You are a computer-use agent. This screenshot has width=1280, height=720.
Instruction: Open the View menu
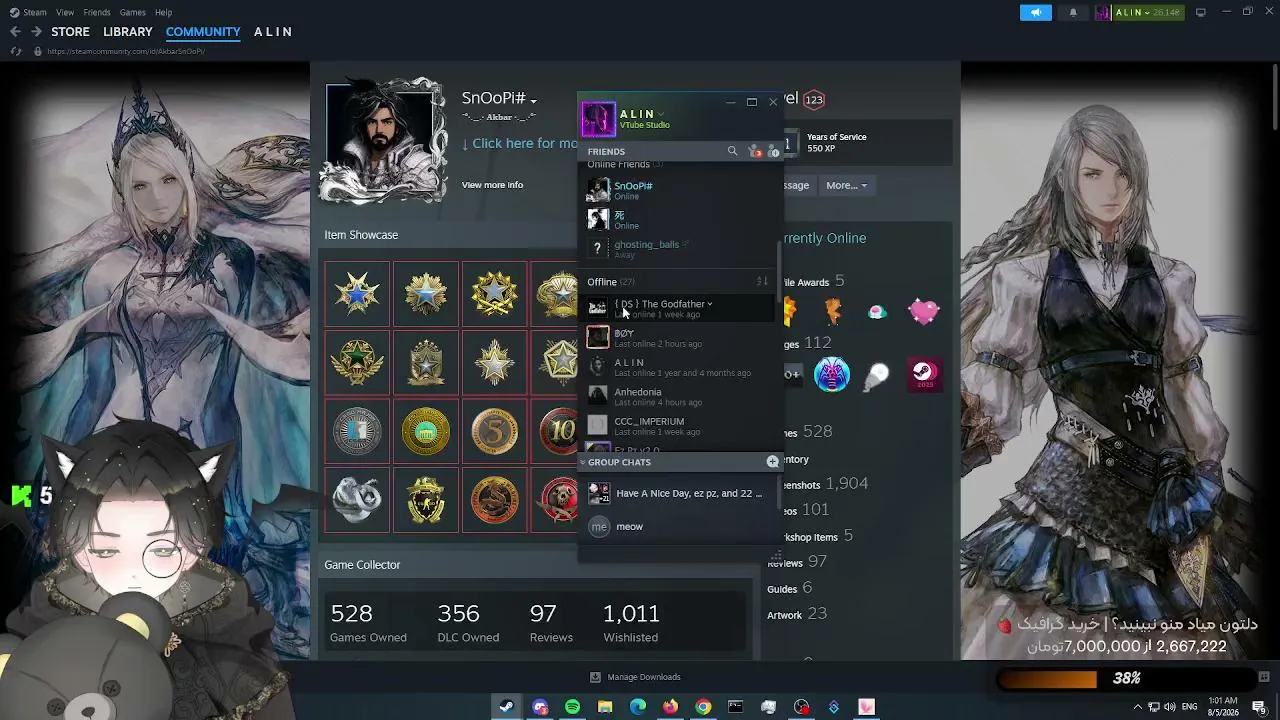click(65, 12)
